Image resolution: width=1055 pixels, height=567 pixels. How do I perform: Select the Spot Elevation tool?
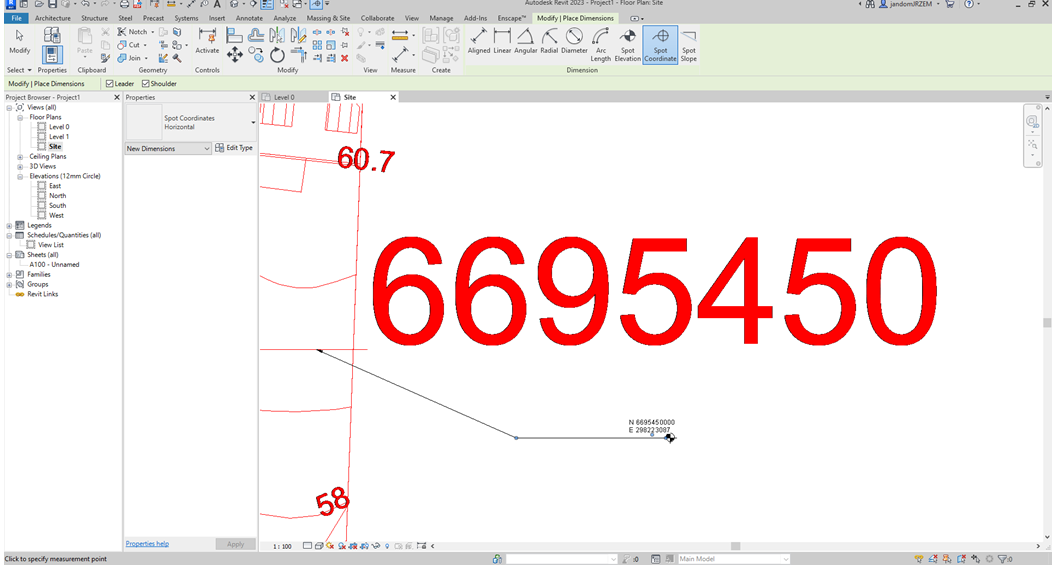pyautogui.click(x=627, y=45)
